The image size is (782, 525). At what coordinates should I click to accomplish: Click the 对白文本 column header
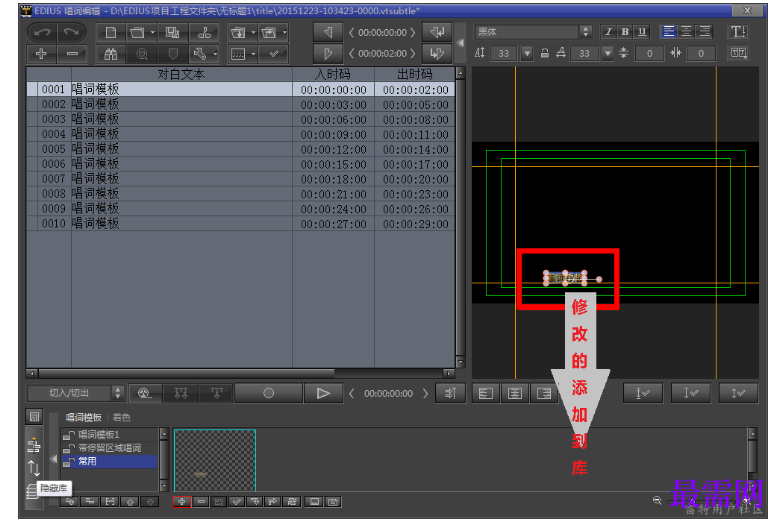181,74
